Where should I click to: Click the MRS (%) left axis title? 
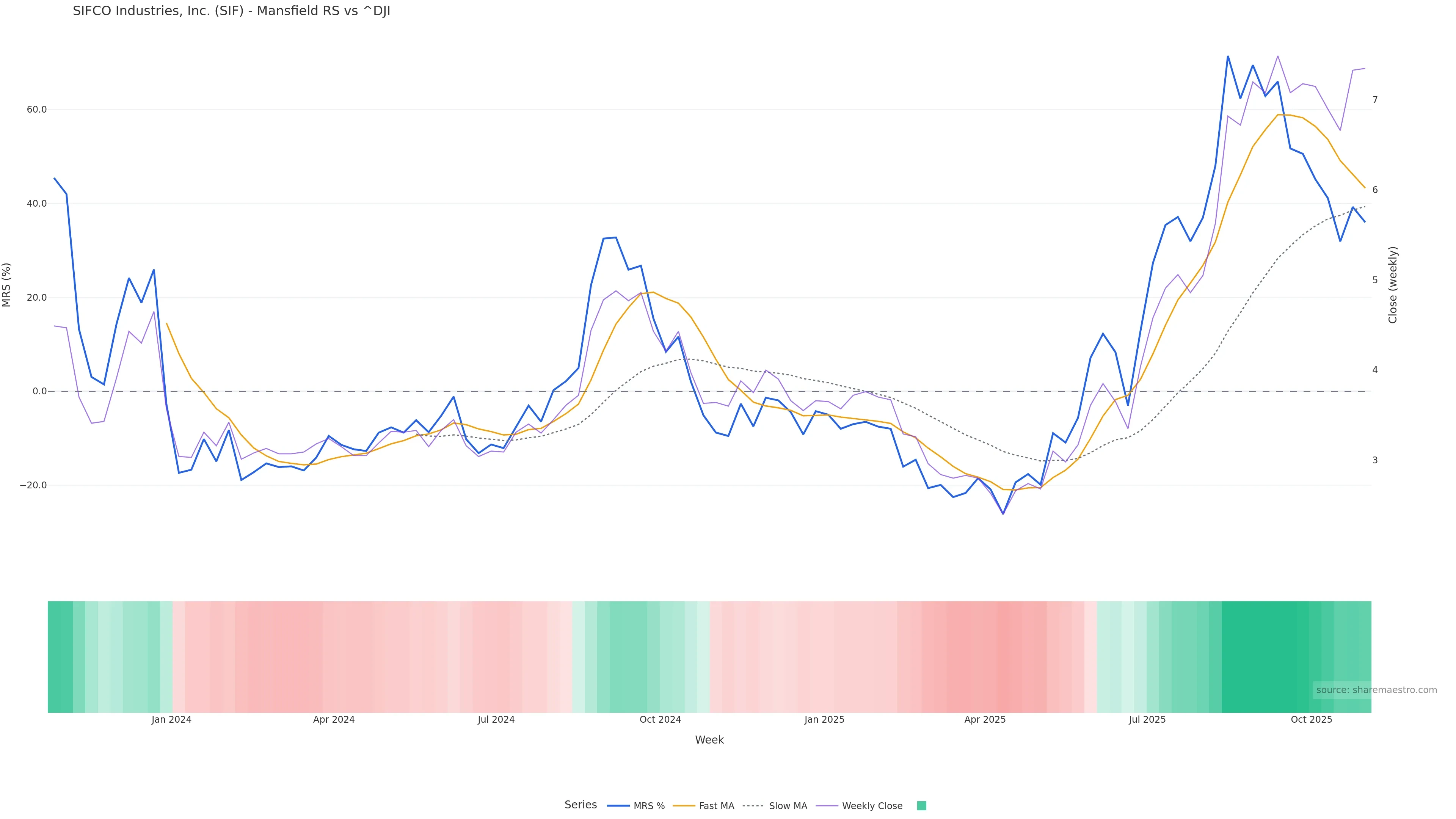pyautogui.click(x=7, y=285)
